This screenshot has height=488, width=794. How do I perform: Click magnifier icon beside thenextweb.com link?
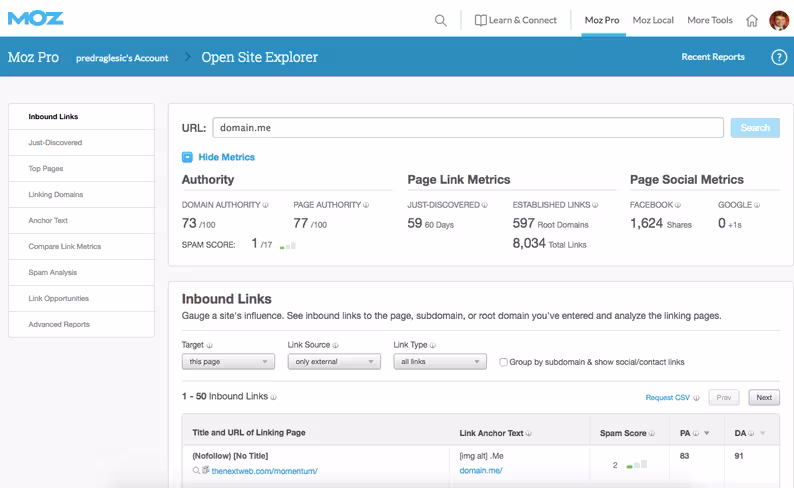click(x=196, y=471)
